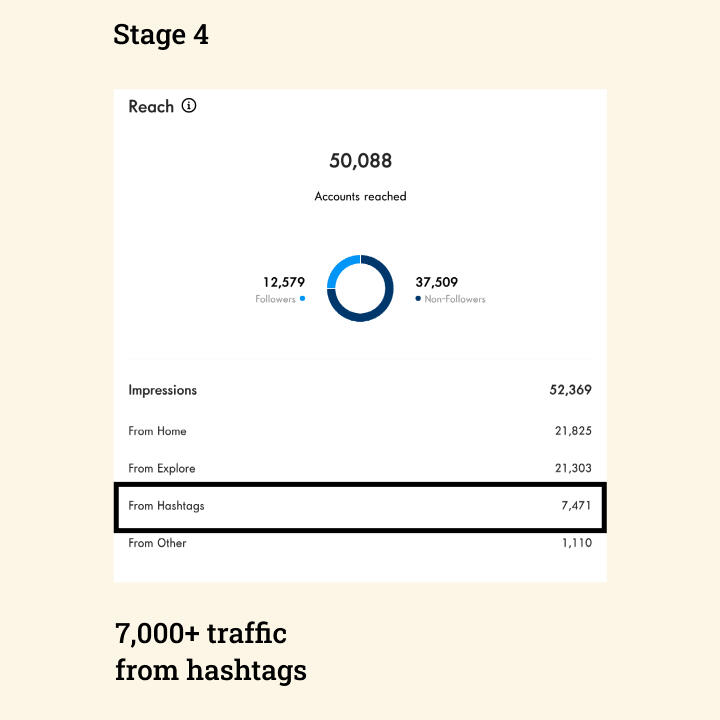Click the 52,369 impressions total
The width and height of the screenshot is (720, 720).
(x=570, y=390)
